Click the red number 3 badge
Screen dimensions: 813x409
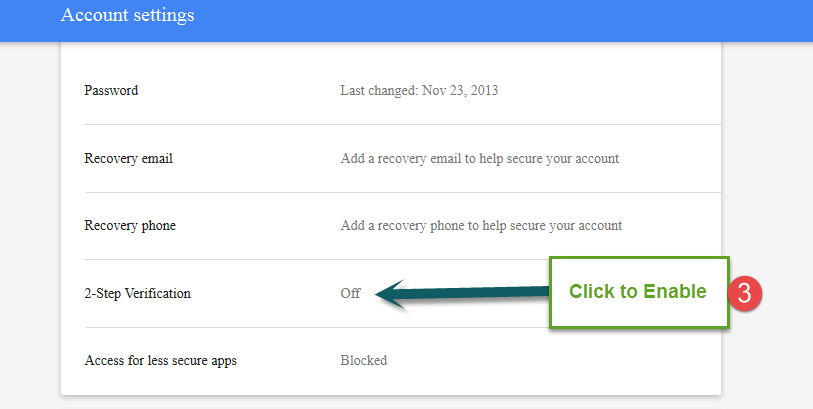tap(745, 293)
